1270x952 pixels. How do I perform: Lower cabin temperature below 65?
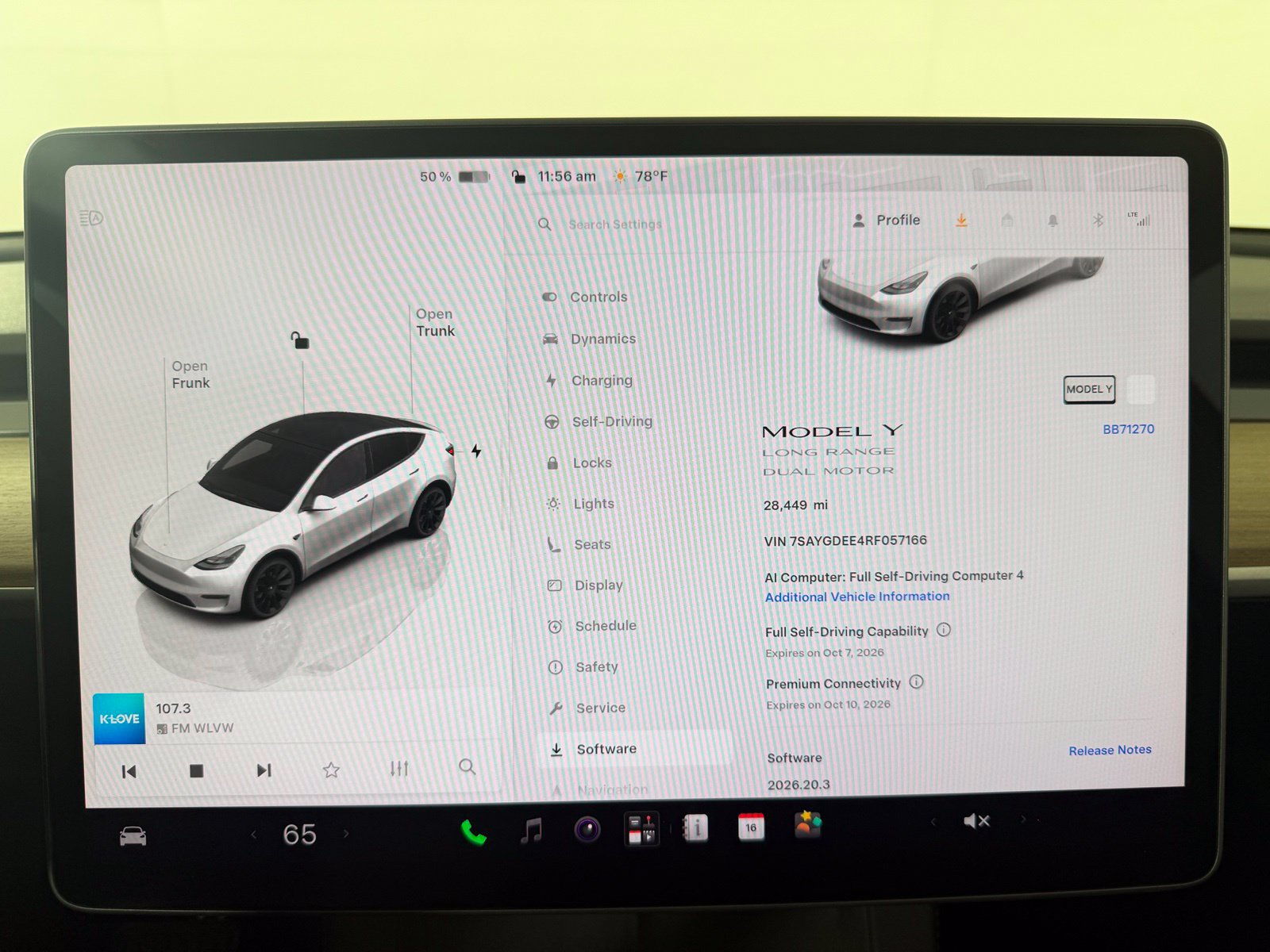click(254, 835)
